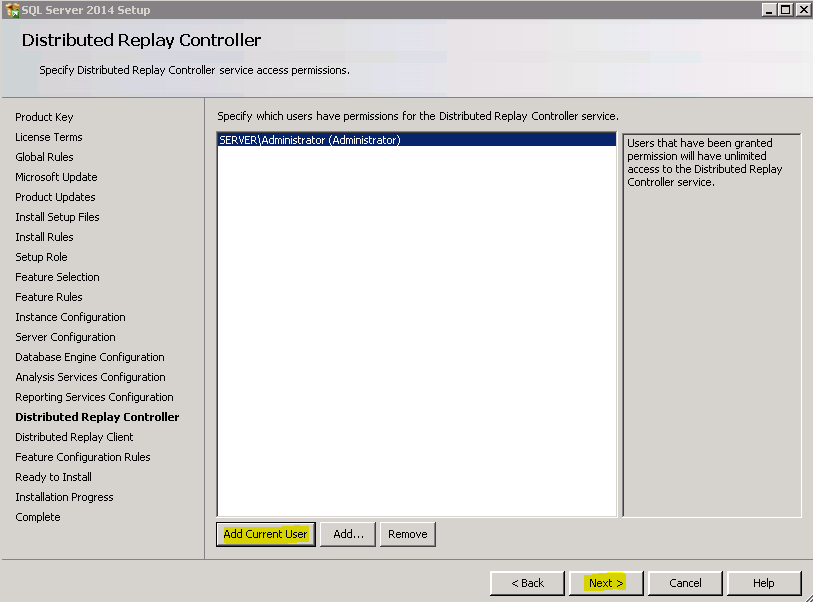Click License Terms step in sidebar
Viewport: 813px width, 602px height.
[49, 137]
